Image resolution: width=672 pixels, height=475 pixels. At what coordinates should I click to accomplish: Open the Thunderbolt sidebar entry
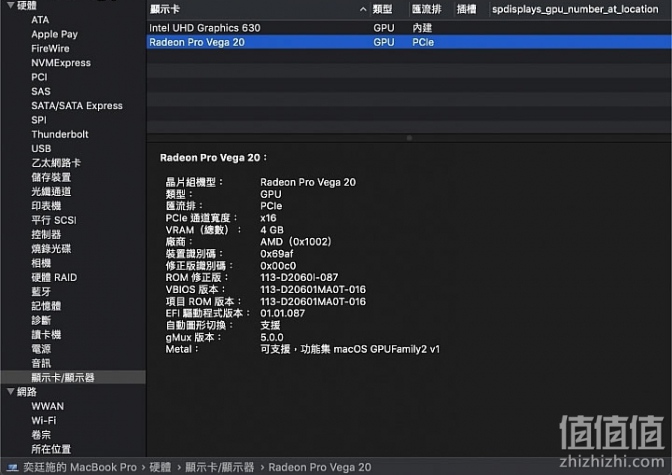coord(60,134)
